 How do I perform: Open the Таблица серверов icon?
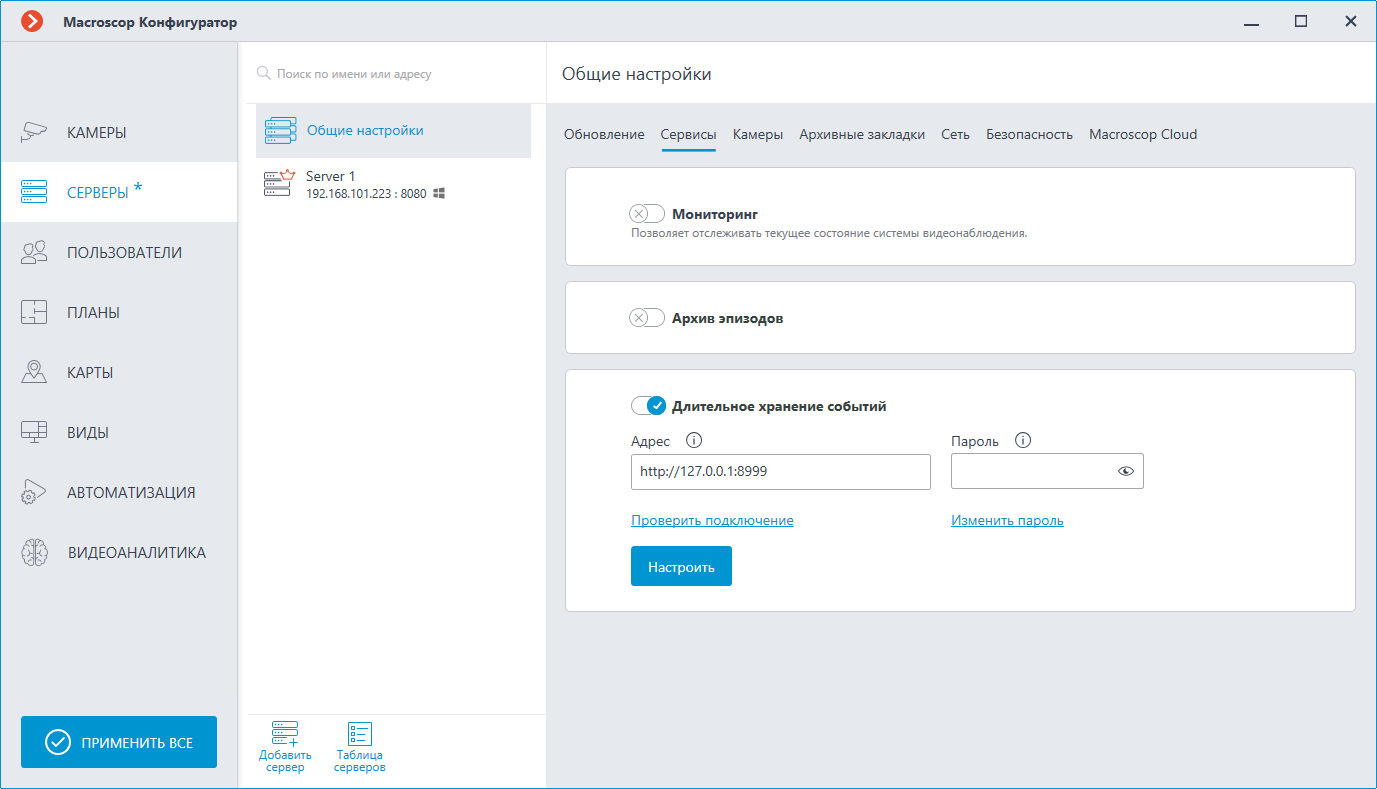[x=360, y=734]
